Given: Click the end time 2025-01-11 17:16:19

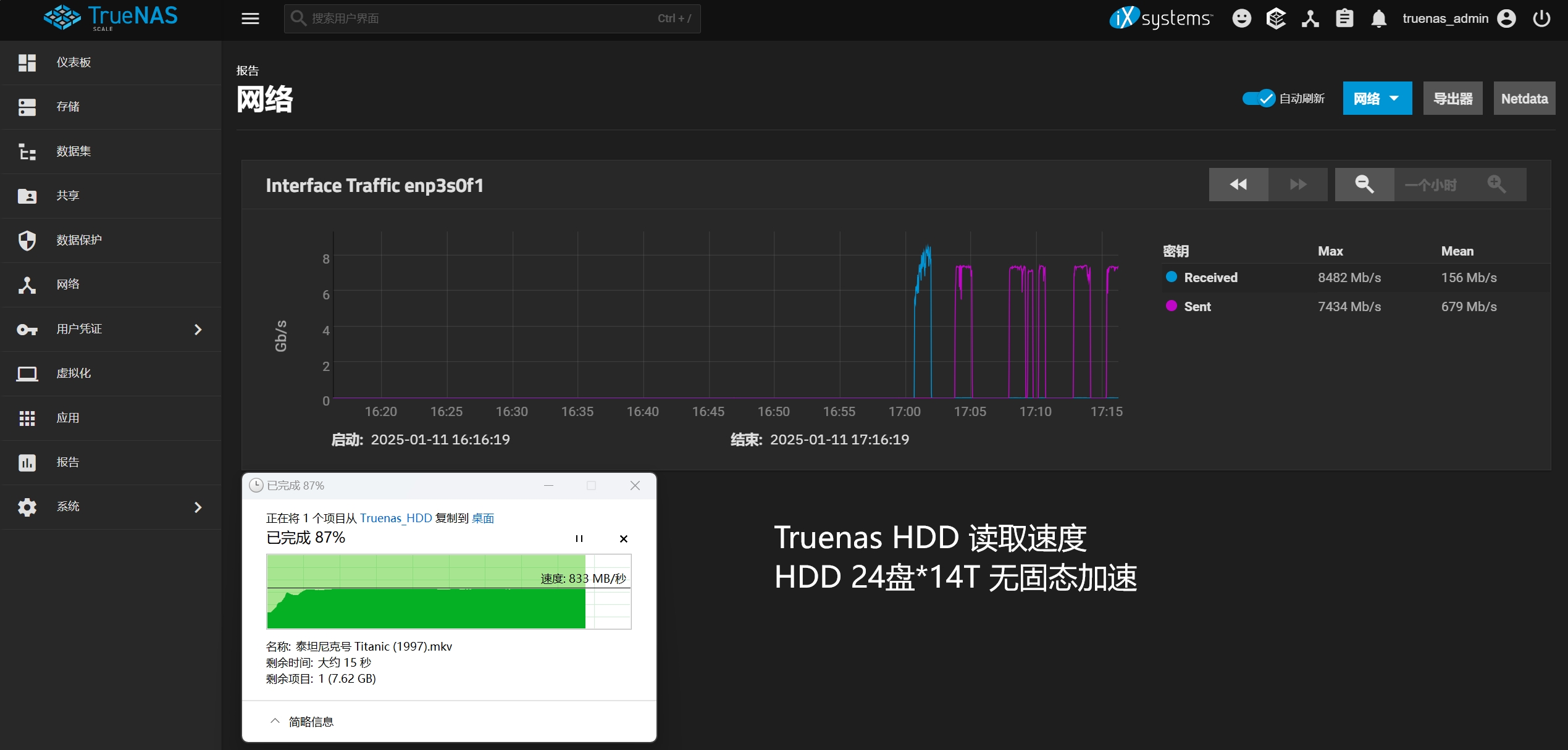Looking at the screenshot, I should coord(839,440).
